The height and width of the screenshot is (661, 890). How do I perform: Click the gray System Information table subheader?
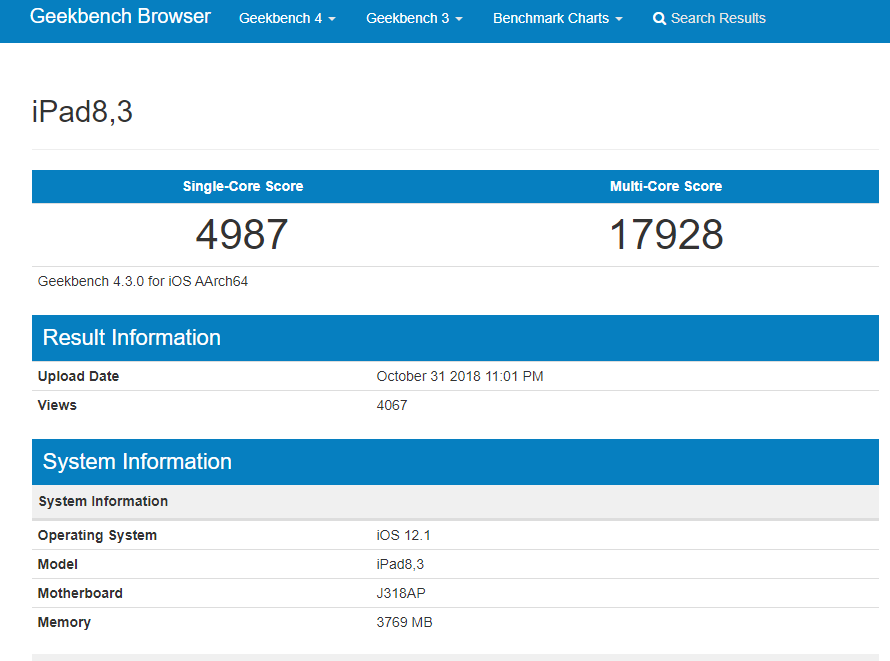pos(455,502)
